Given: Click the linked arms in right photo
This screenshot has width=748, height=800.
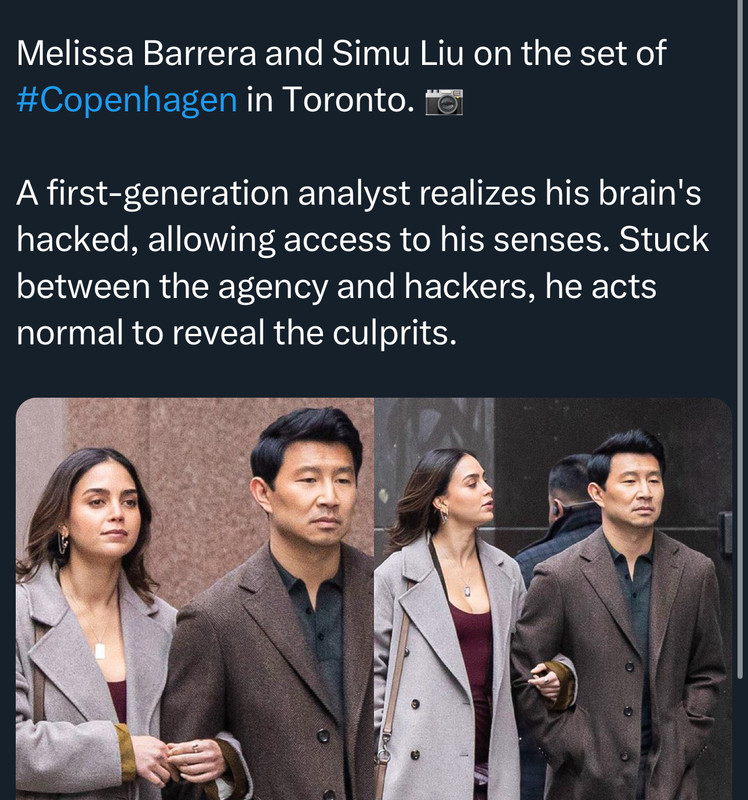Looking at the screenshot, I should click(x=548, y=681).
